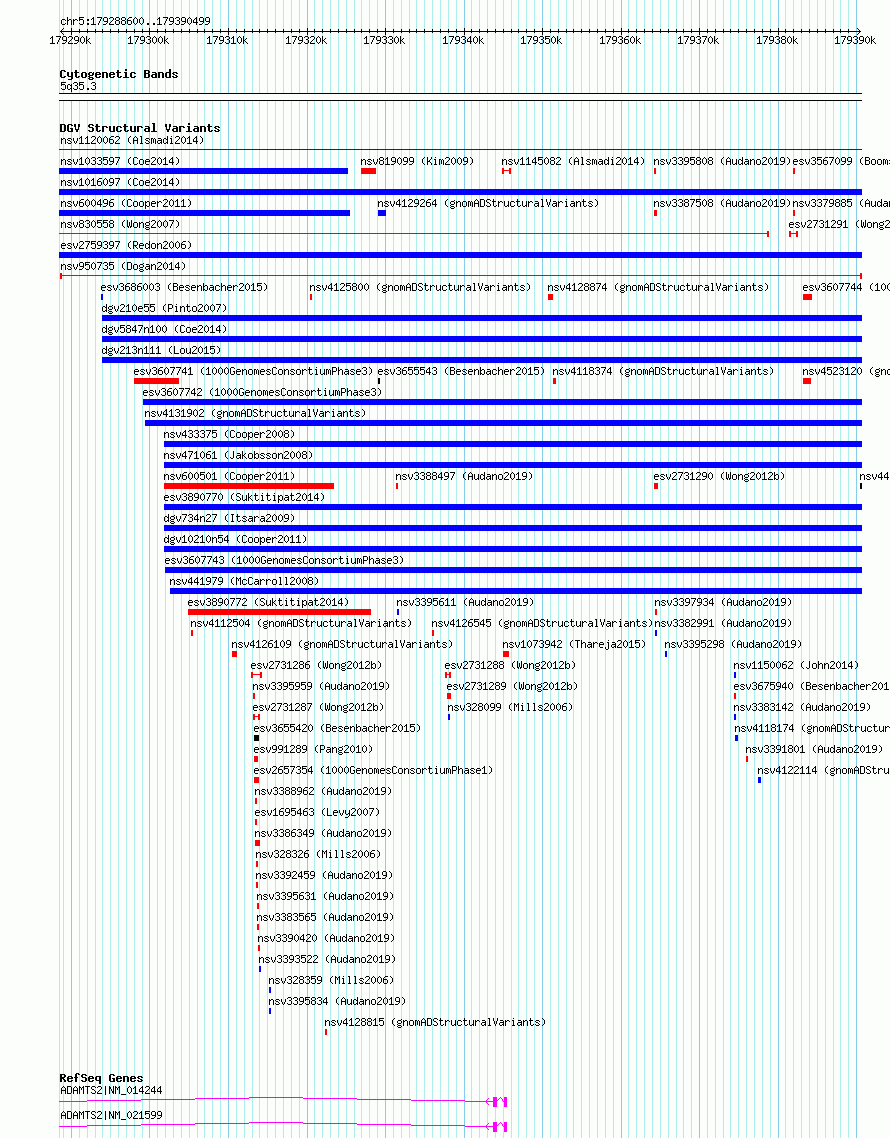Open the DGV Structural Variants track title

pyautogui.click(x=140, y=128)
